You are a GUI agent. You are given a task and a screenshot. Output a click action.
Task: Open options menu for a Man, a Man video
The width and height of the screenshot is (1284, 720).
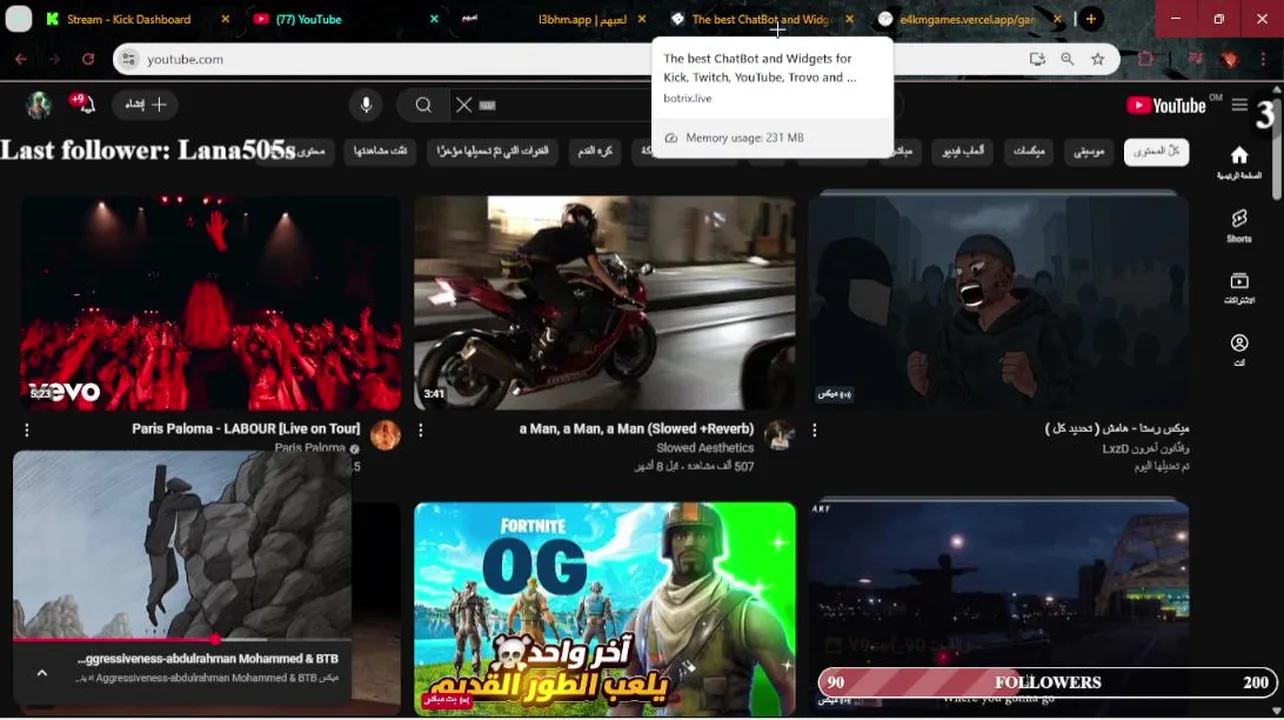[421, 430]
